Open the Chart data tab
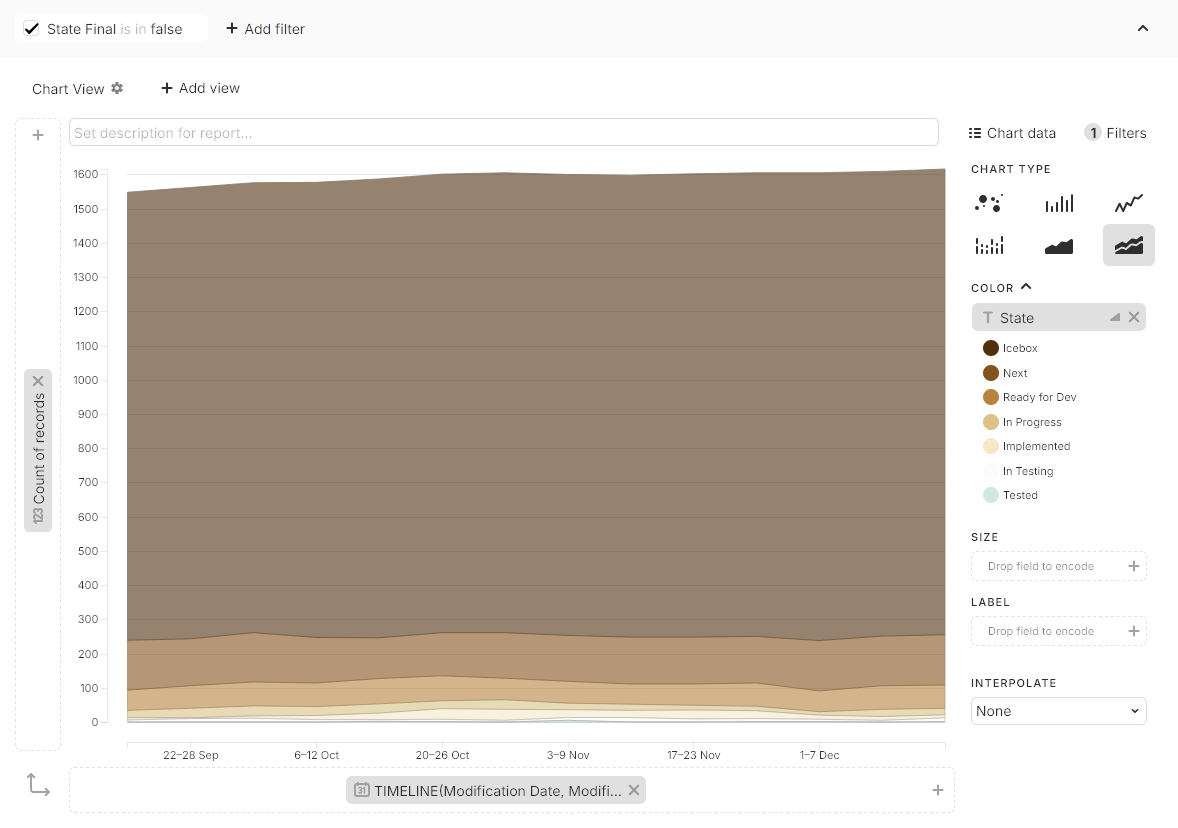1178x828 pixels. [x=1012, y=133]
